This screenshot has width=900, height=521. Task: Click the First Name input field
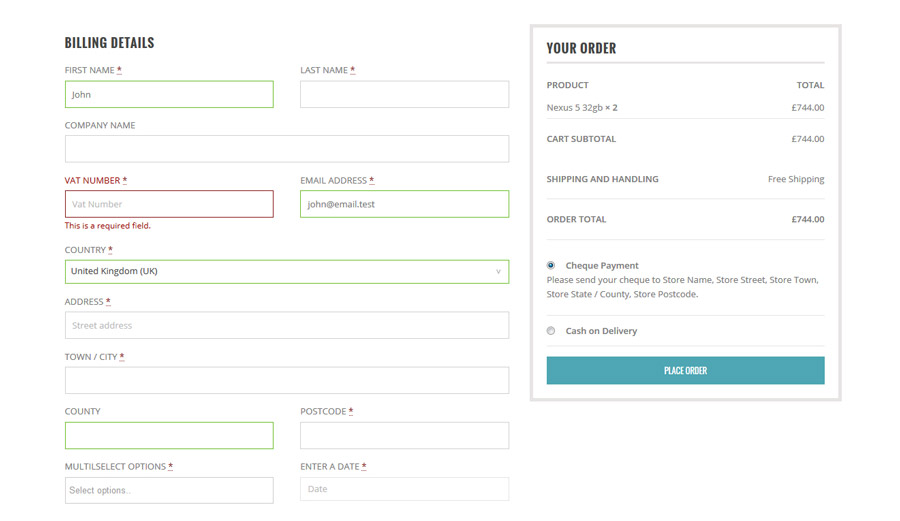(169, 95)
